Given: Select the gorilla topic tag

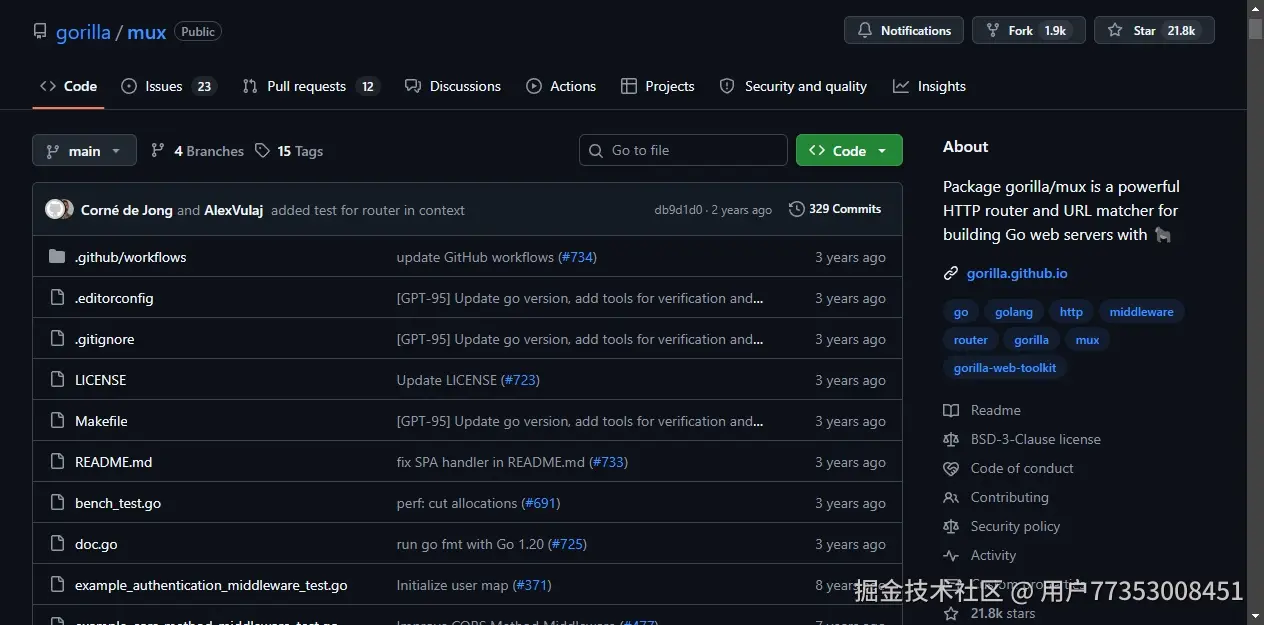Looking at the screenshot, I should click(1031, 340).
